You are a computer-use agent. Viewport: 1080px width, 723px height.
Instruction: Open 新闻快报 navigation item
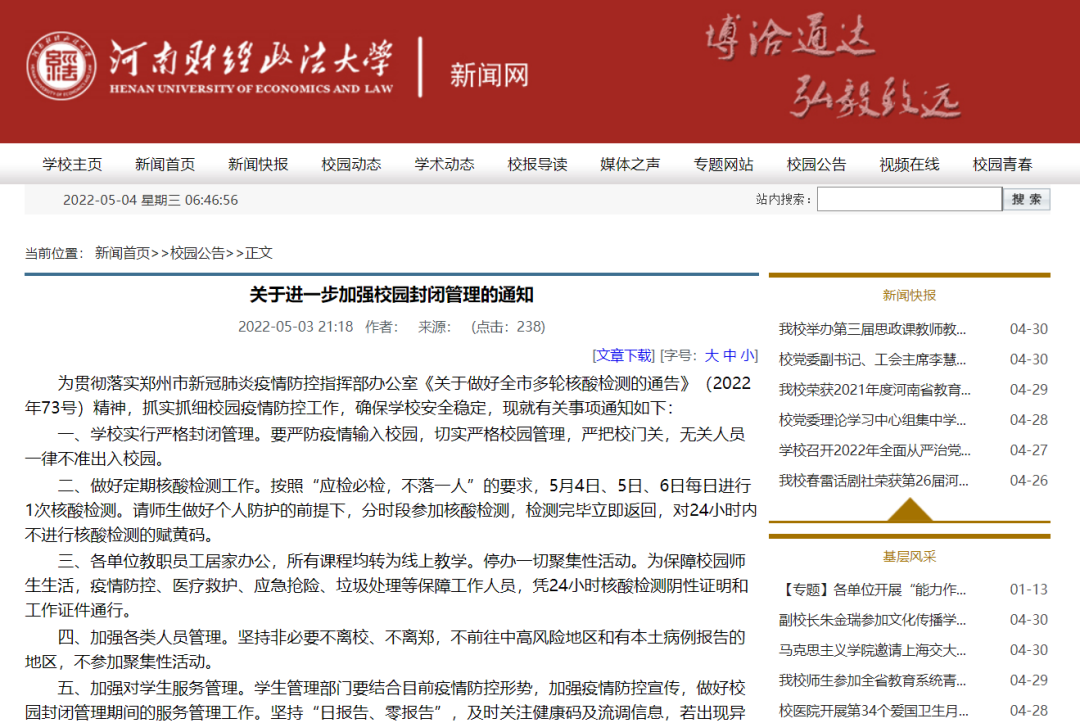coord(258,165)
